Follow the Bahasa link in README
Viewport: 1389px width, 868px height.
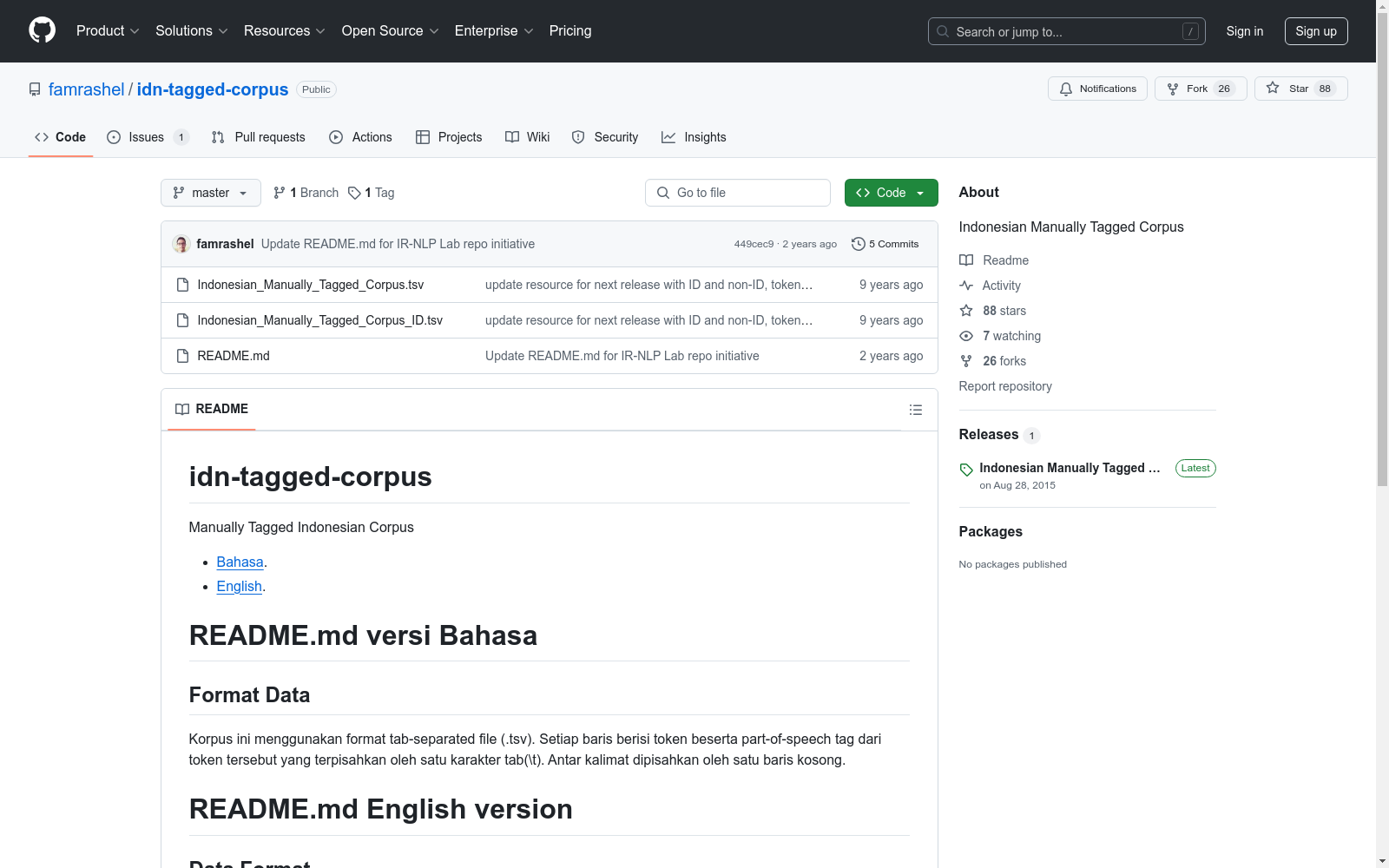(240, 562)
